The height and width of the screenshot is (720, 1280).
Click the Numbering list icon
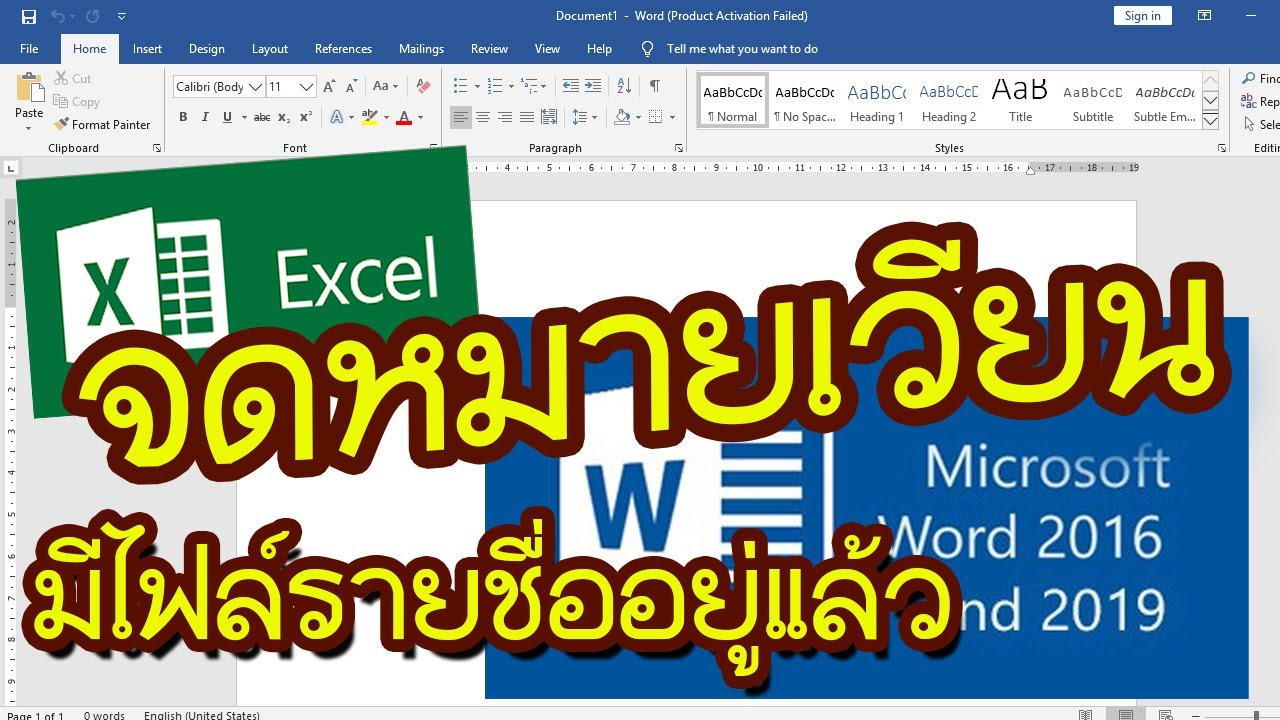coord(495,87)
